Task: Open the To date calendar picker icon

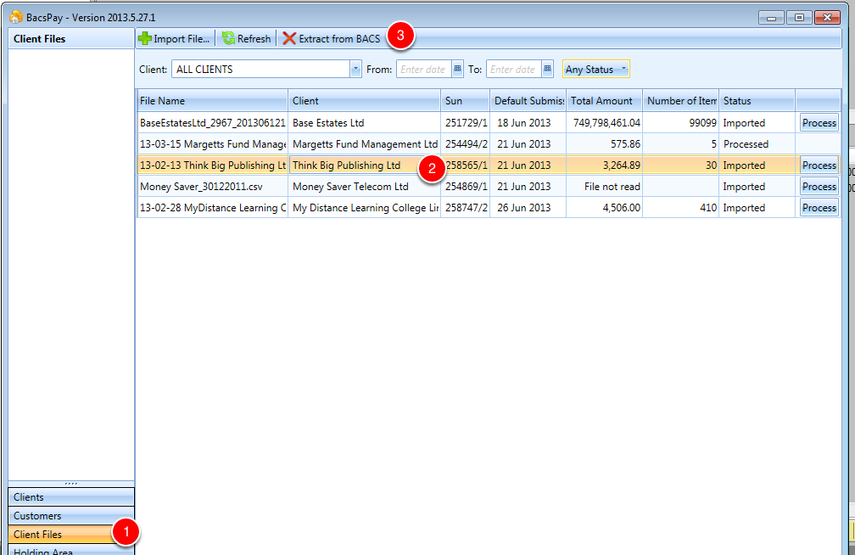Action: point(547,69)
